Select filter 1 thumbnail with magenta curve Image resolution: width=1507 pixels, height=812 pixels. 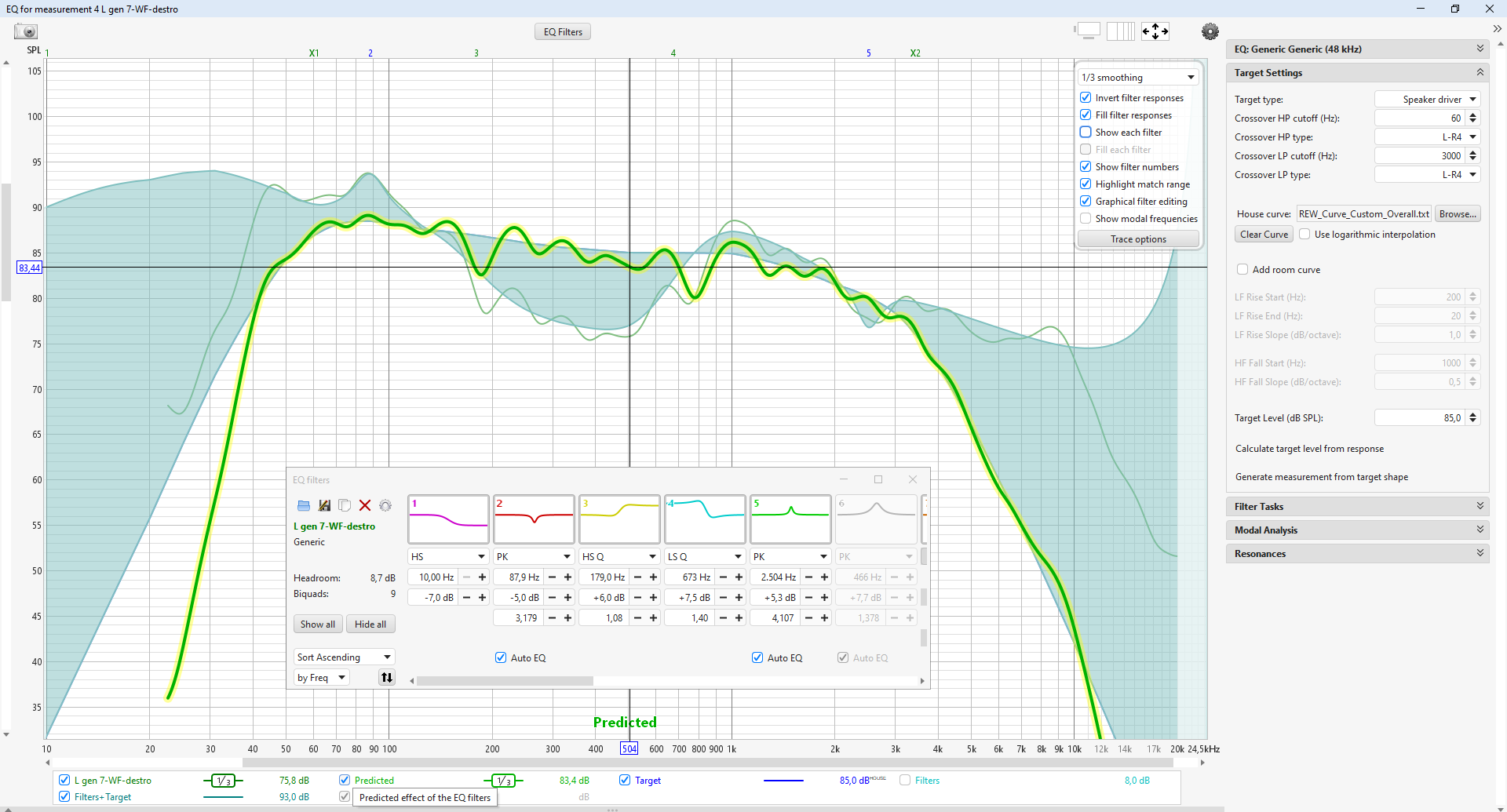[448, 519]
